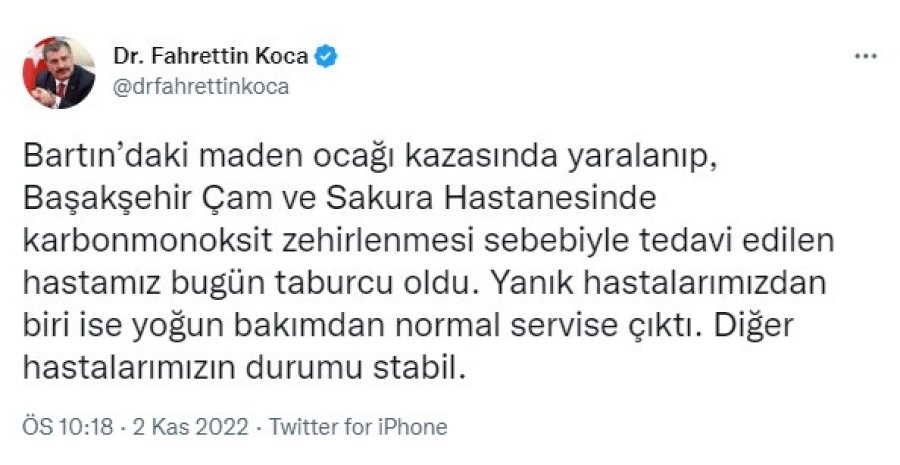Click the word Hastanesinde in the tweet
This screenshot has height=465, width=900.
click(x=552, y=200)
